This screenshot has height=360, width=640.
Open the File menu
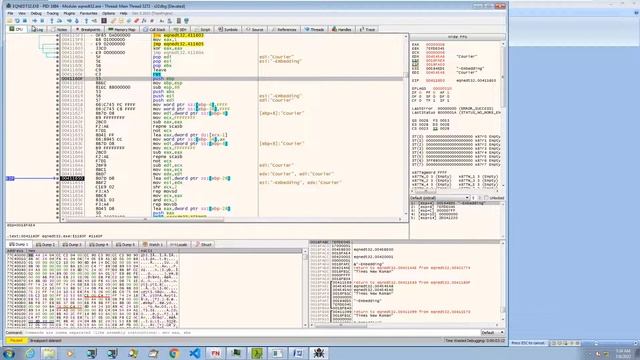tap(10, 13)
